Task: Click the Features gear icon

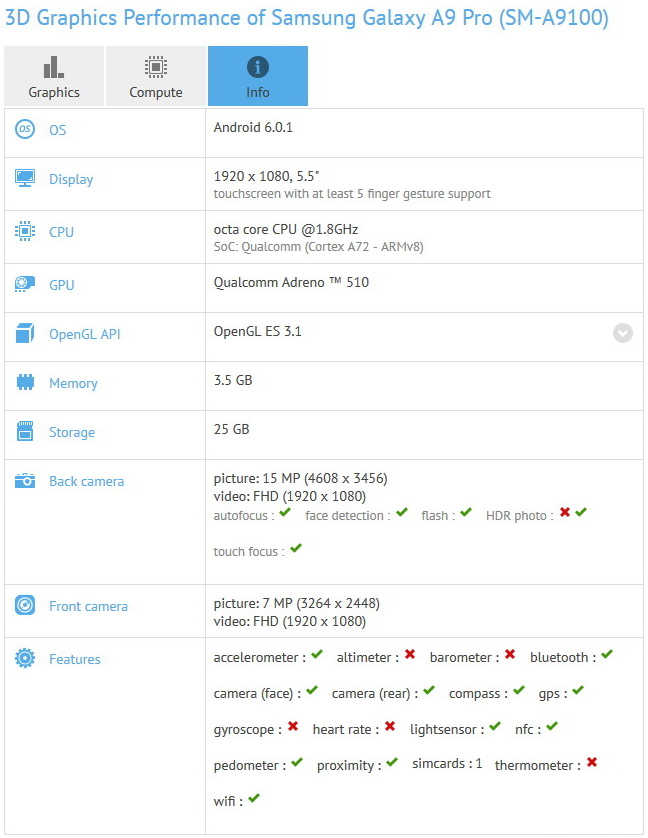Action: coord(25,659)
